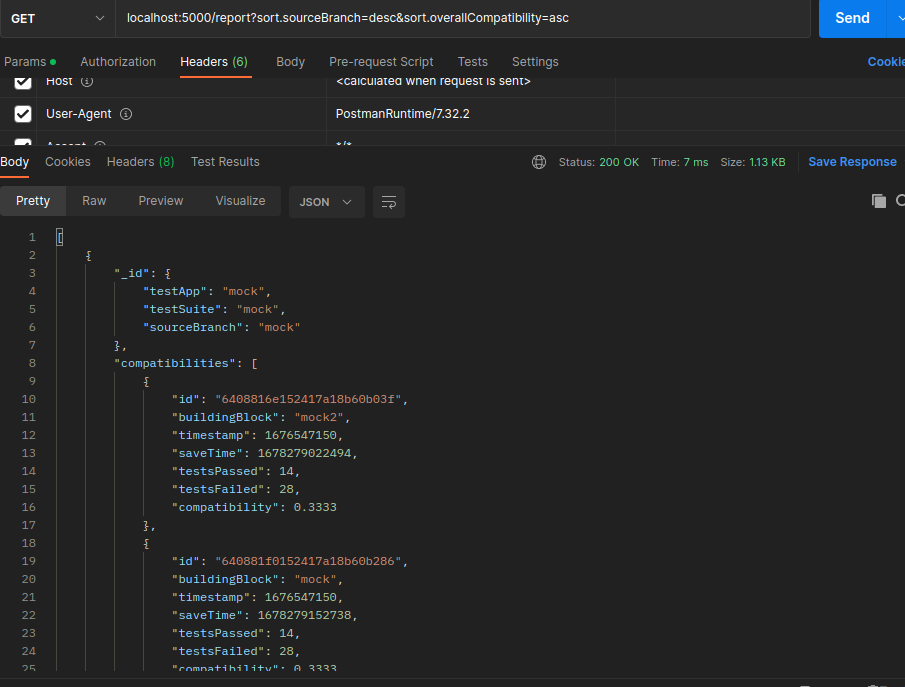This screenshot has height=687, width=905.
Task: Click the Size 1.13 KB indicator
Action: [x=753, y=162]
